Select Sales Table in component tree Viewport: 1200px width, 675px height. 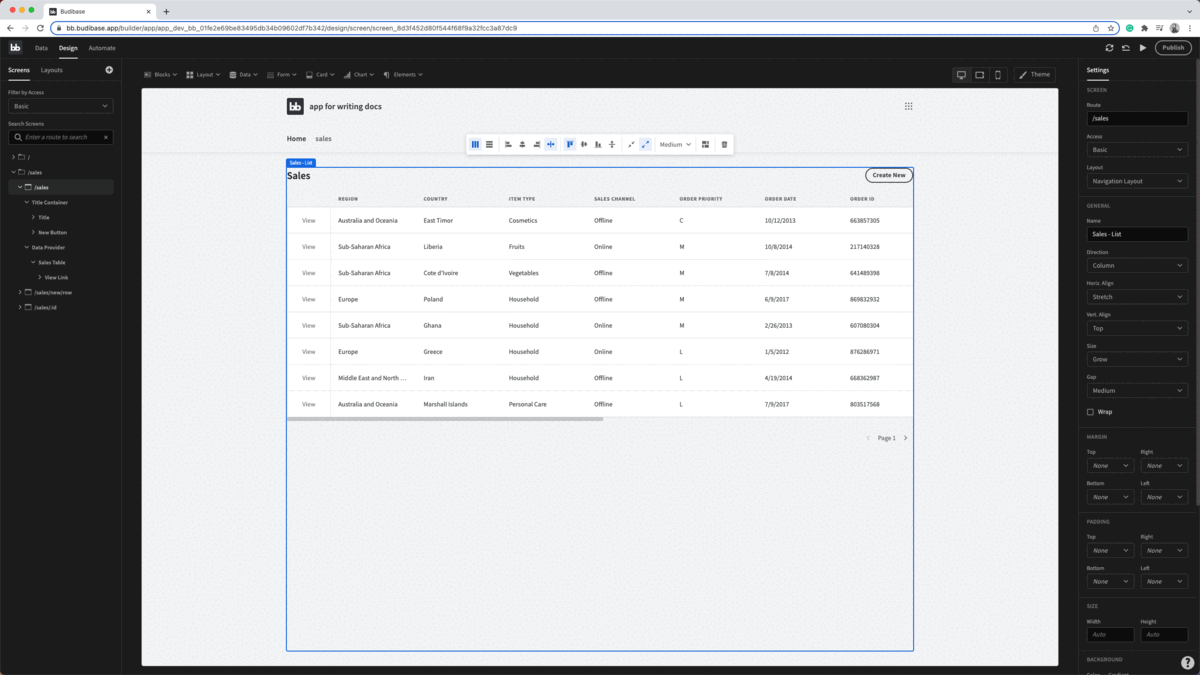52,262
